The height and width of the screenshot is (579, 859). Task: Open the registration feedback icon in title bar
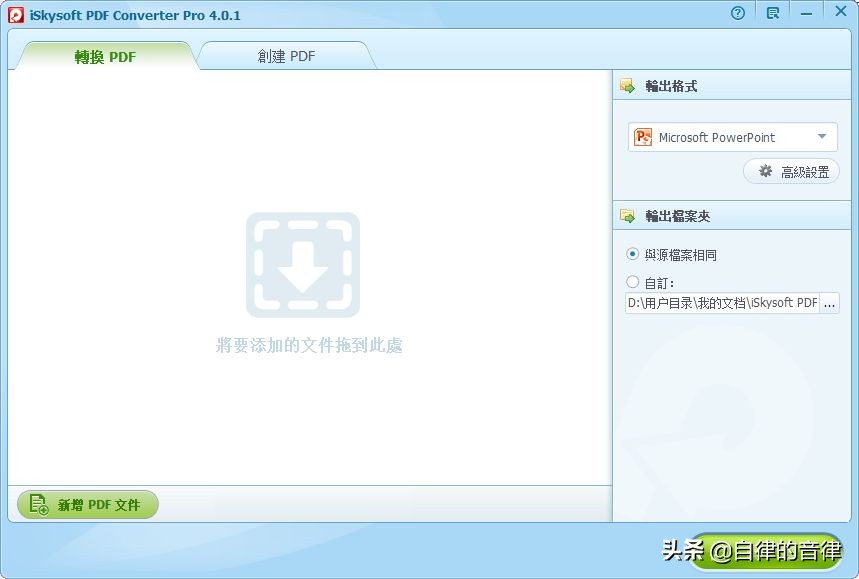773,13
